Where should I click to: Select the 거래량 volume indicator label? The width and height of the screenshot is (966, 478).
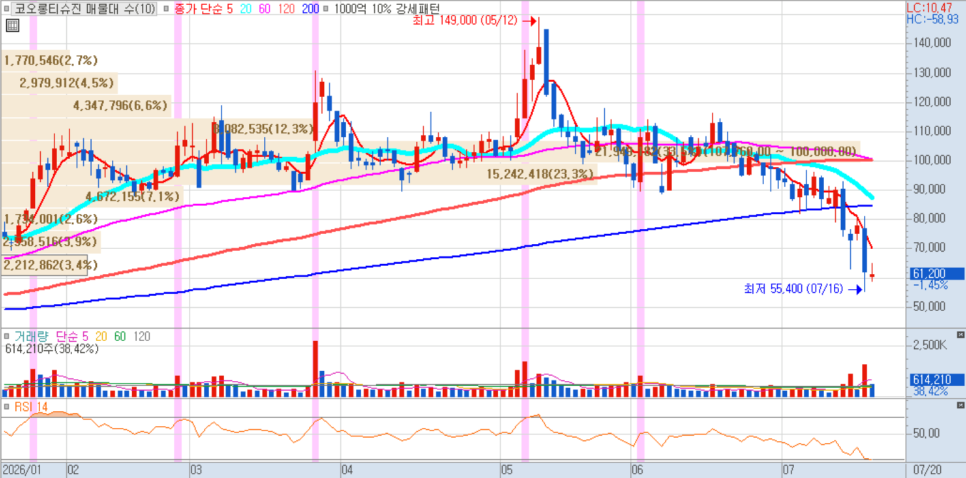coord(32,336)
